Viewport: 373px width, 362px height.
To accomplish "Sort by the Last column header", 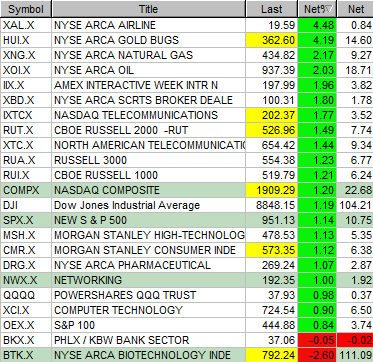I will [272, 9].
